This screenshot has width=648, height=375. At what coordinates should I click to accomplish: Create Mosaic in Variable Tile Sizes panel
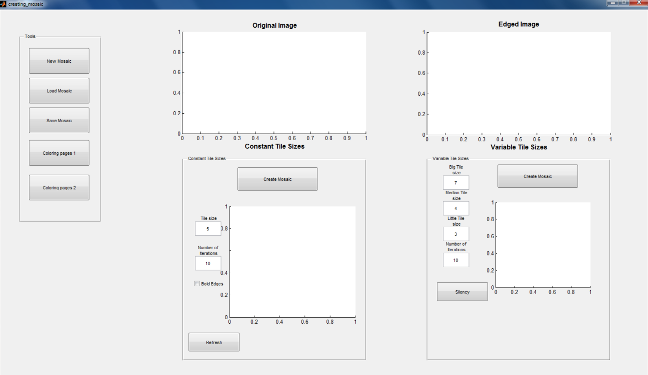[537, 176]
